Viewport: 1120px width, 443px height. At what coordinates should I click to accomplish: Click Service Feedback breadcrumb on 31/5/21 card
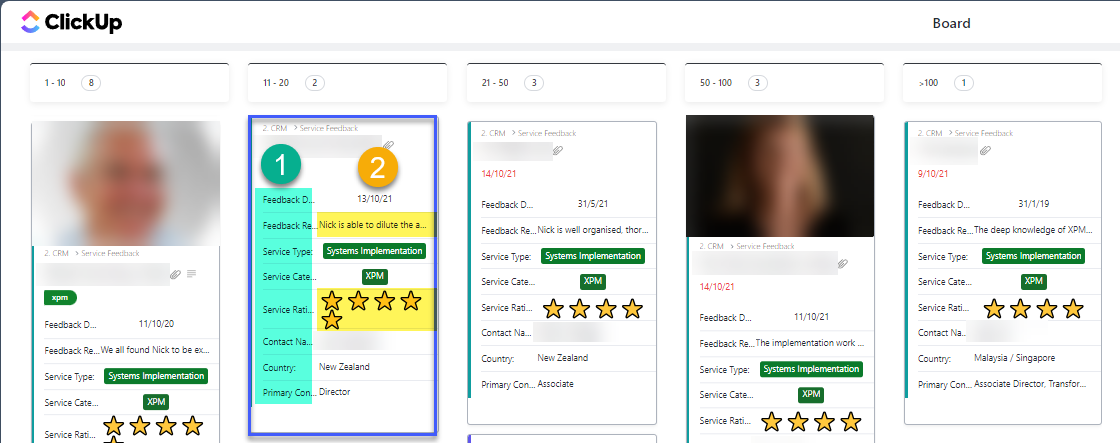pos(547,133)
